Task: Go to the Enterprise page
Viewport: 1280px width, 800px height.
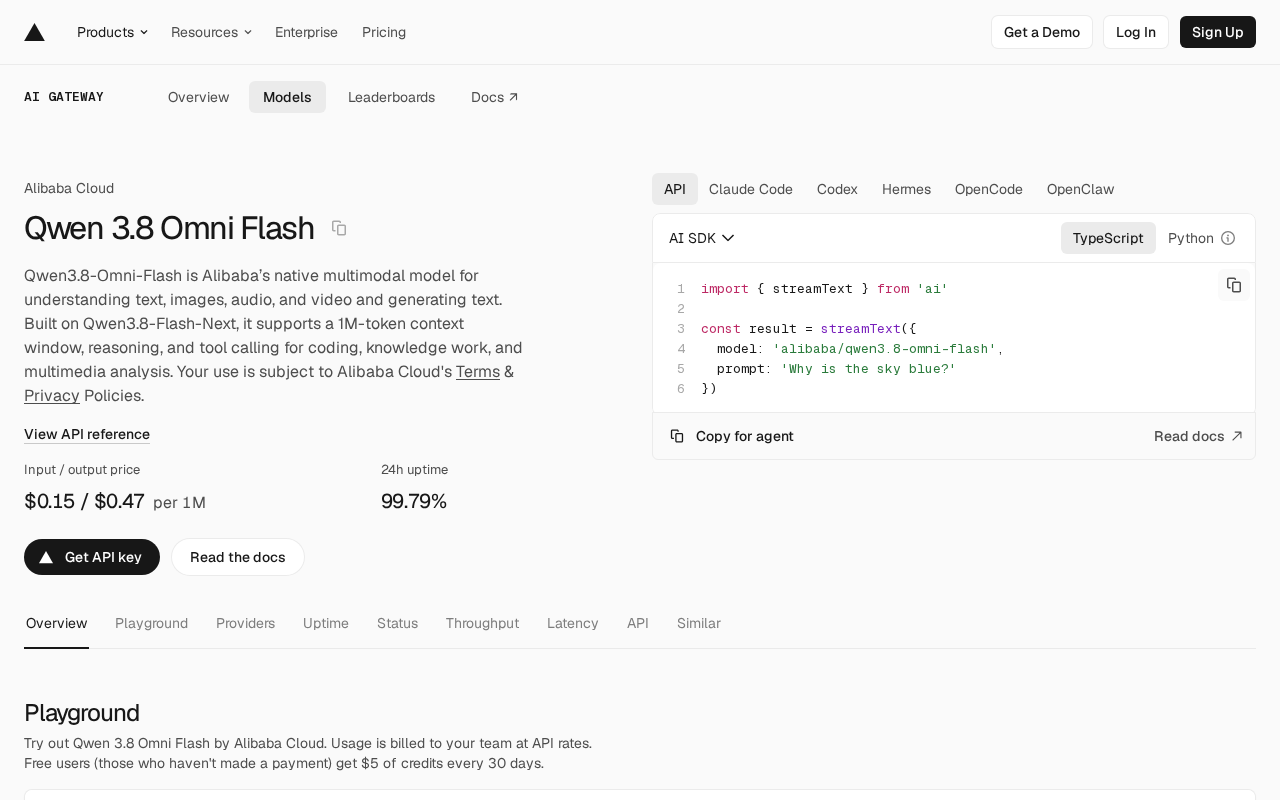Action: click(306, 32)
